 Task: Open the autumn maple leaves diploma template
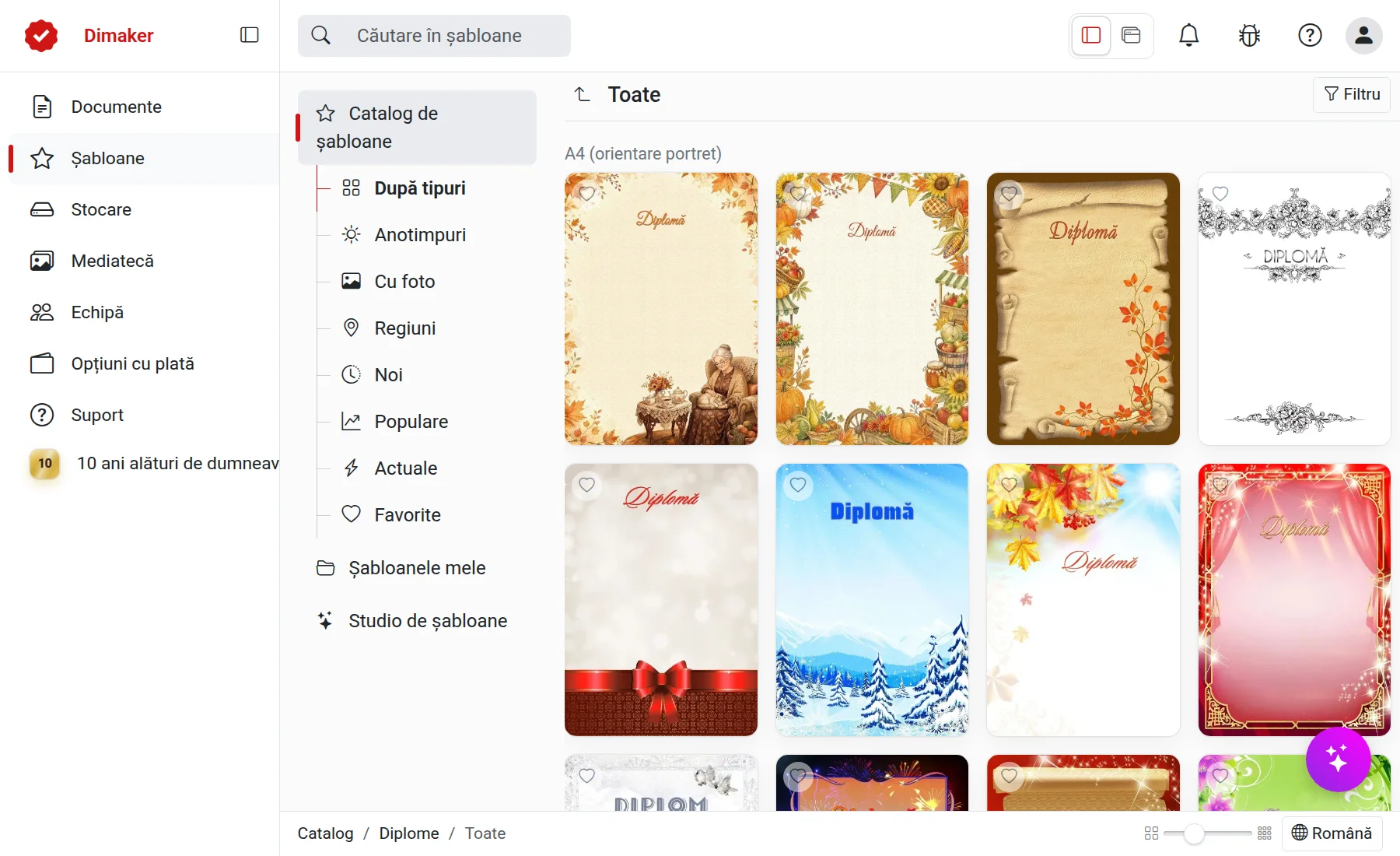point(1083,600)
